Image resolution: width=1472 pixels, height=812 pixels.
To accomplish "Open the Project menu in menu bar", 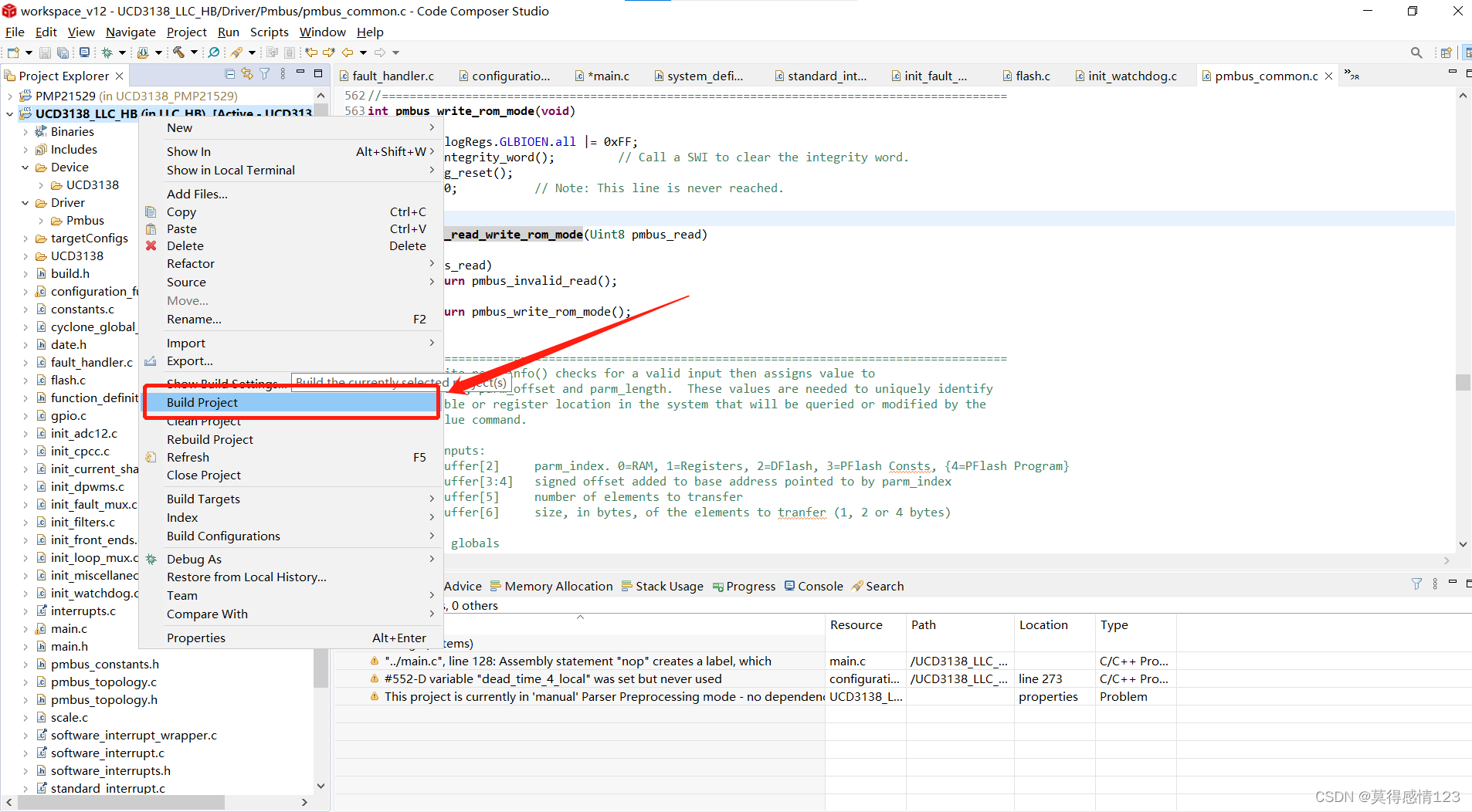I will point(186,32).
